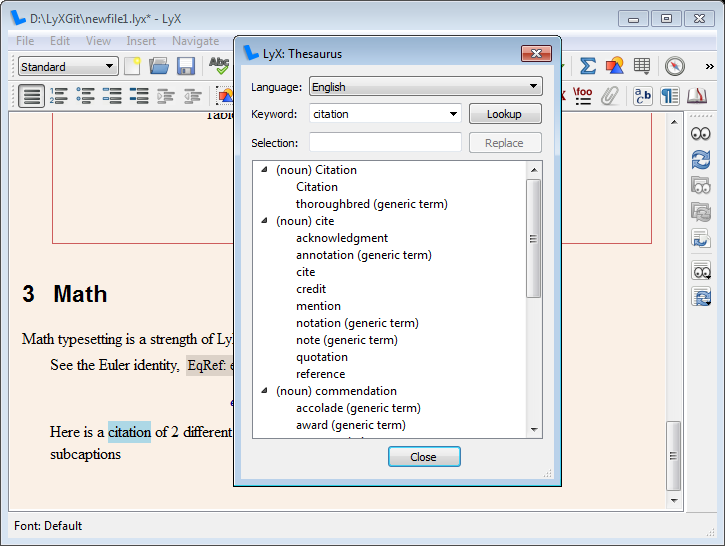This screenshot has width=725, height=546.
Task: Click the highlighted word 'citation' in document
Action: click(129, 432)
